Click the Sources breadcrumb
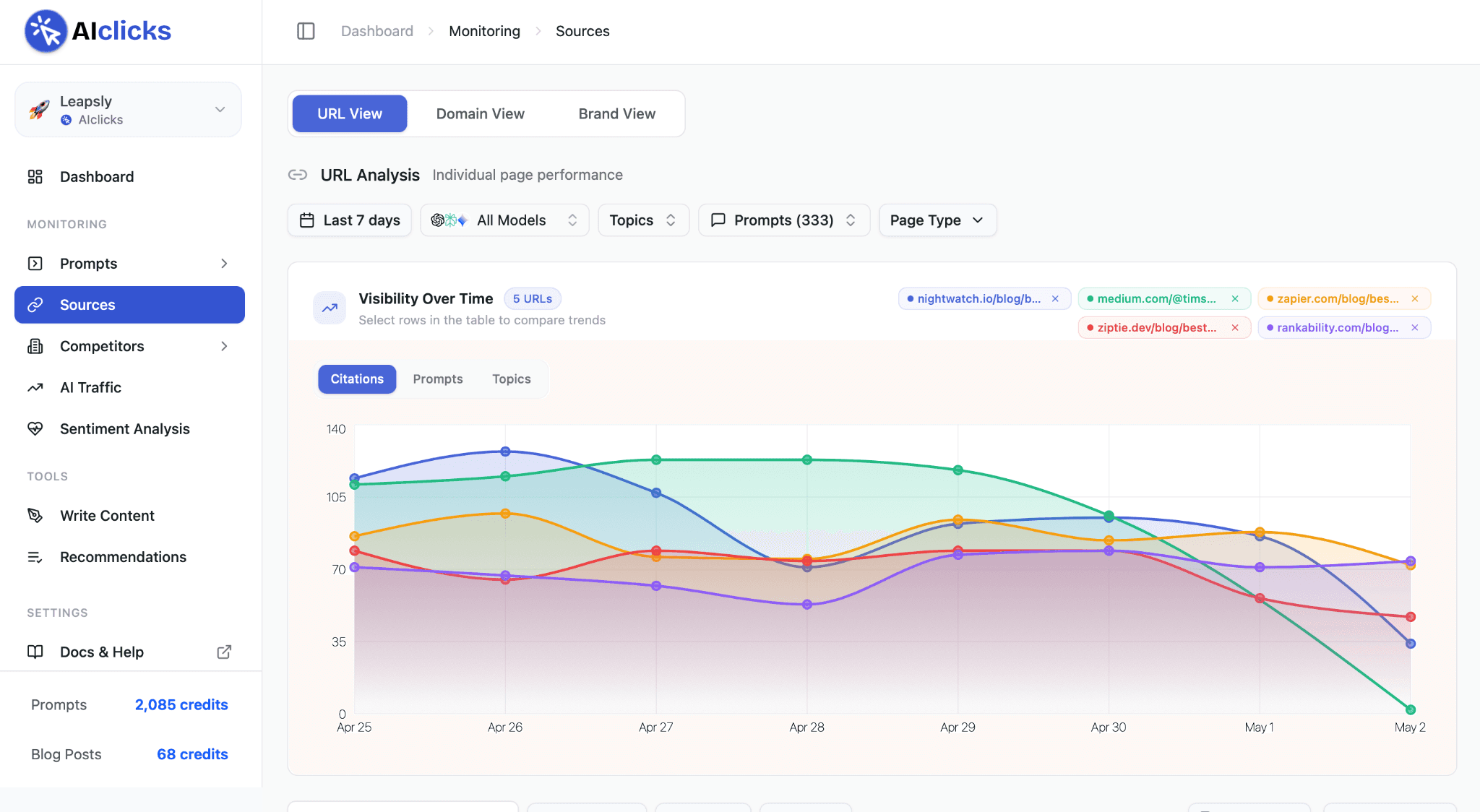Viewport: 1480px width, 812px height. (582, 31)
